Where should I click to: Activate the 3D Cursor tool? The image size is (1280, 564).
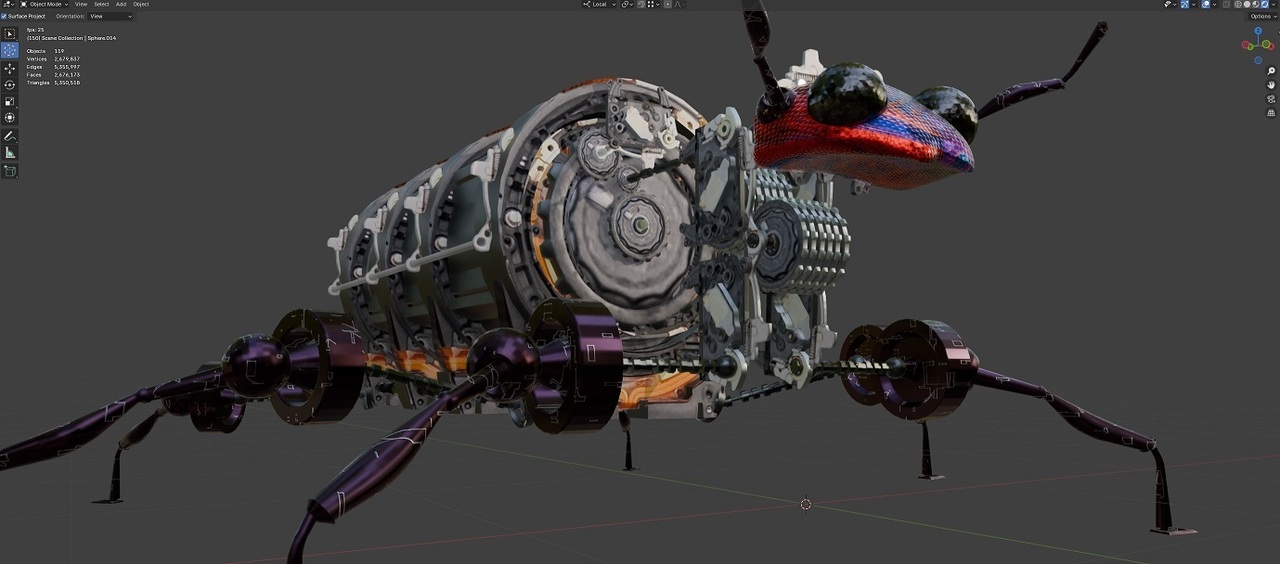tap(10, 50)
